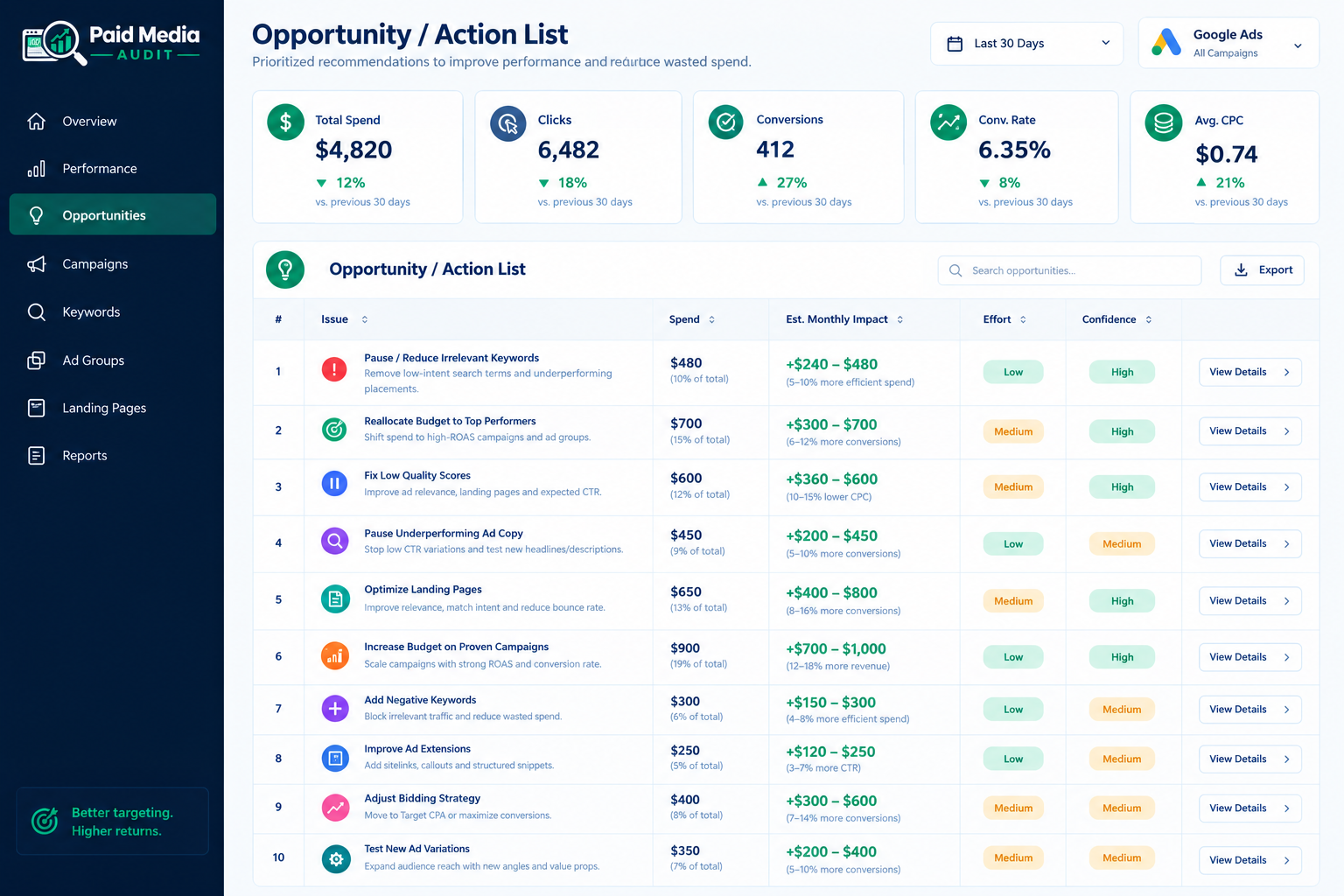The height and width of the screenshot is (896, 1344).
Task: Click the dollar icon on Total Spend card
Action: coord(285,122)
